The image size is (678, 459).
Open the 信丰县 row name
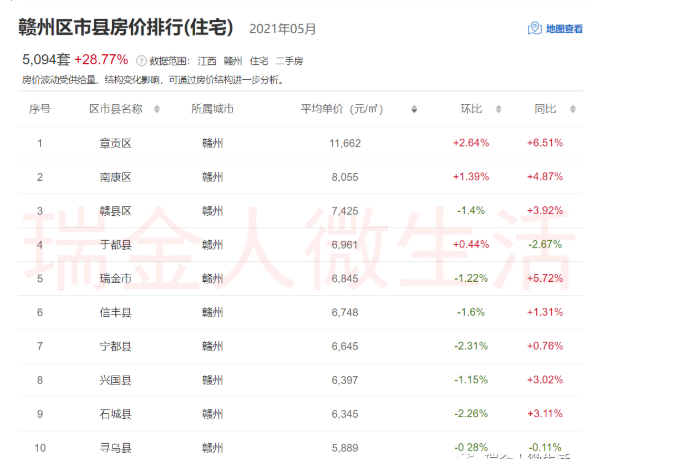click(x=115, y=312)
